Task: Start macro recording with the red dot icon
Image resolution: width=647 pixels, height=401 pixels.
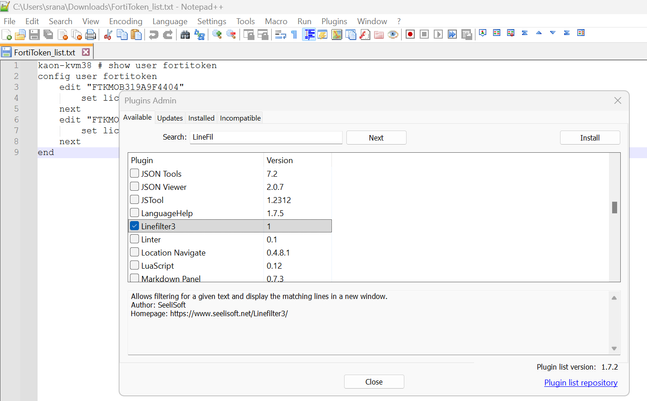Action: [410, 34]
